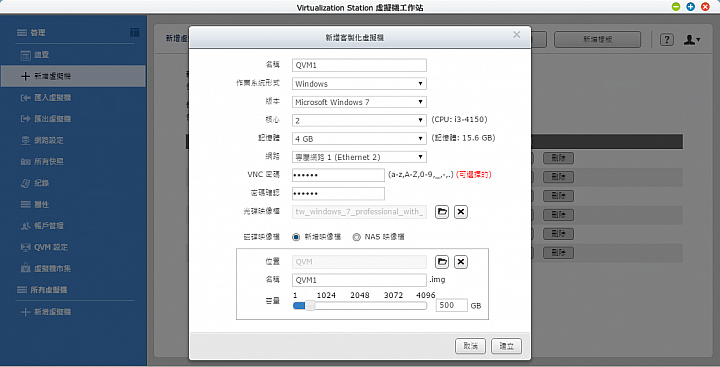Click the bottom sidebar add VM entry
720x367 pixels.
coord(47,312)
